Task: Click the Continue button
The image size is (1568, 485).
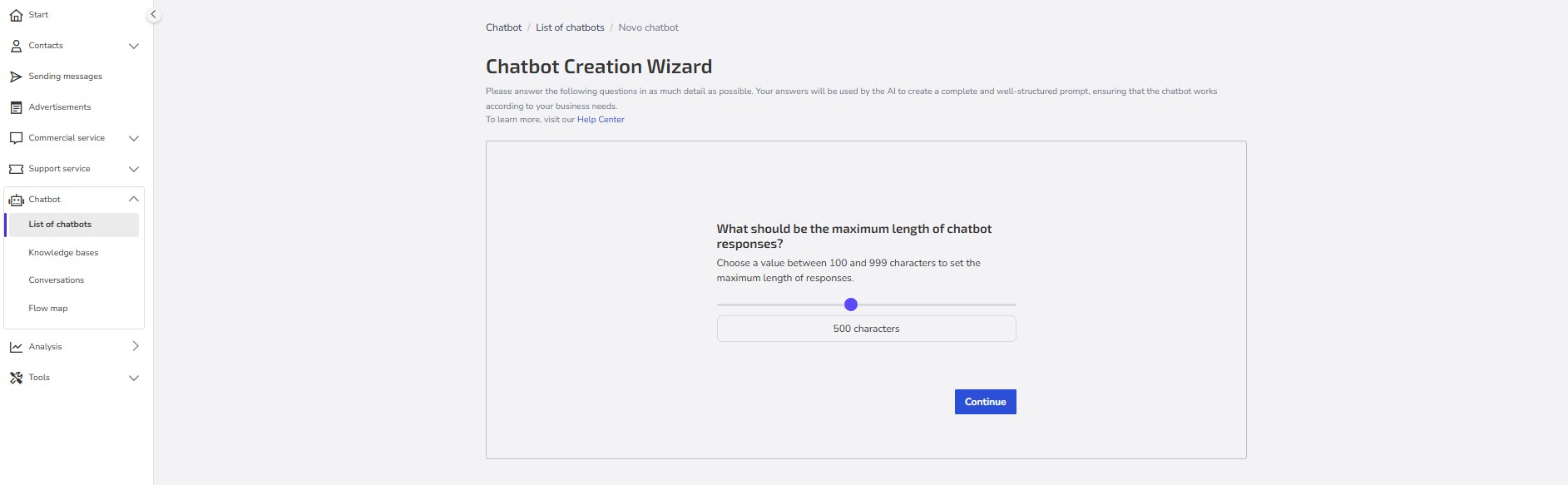Action: pos(985,402)
